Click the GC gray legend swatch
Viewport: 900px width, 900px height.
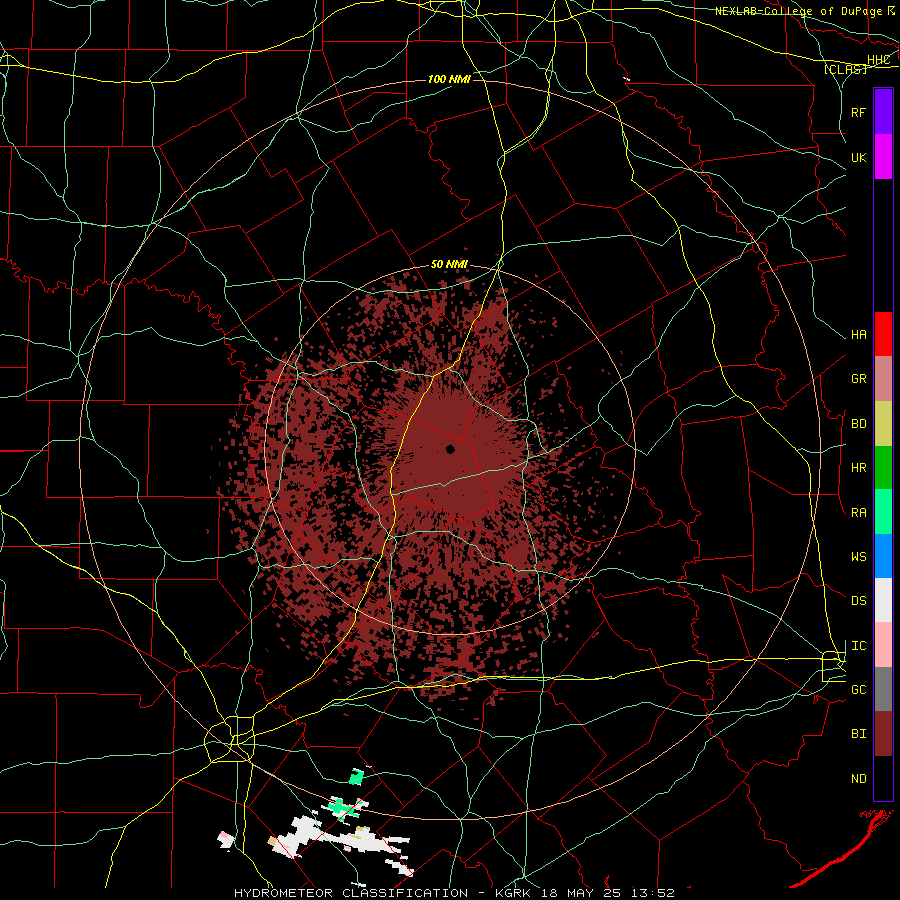(x=883, y=689)
